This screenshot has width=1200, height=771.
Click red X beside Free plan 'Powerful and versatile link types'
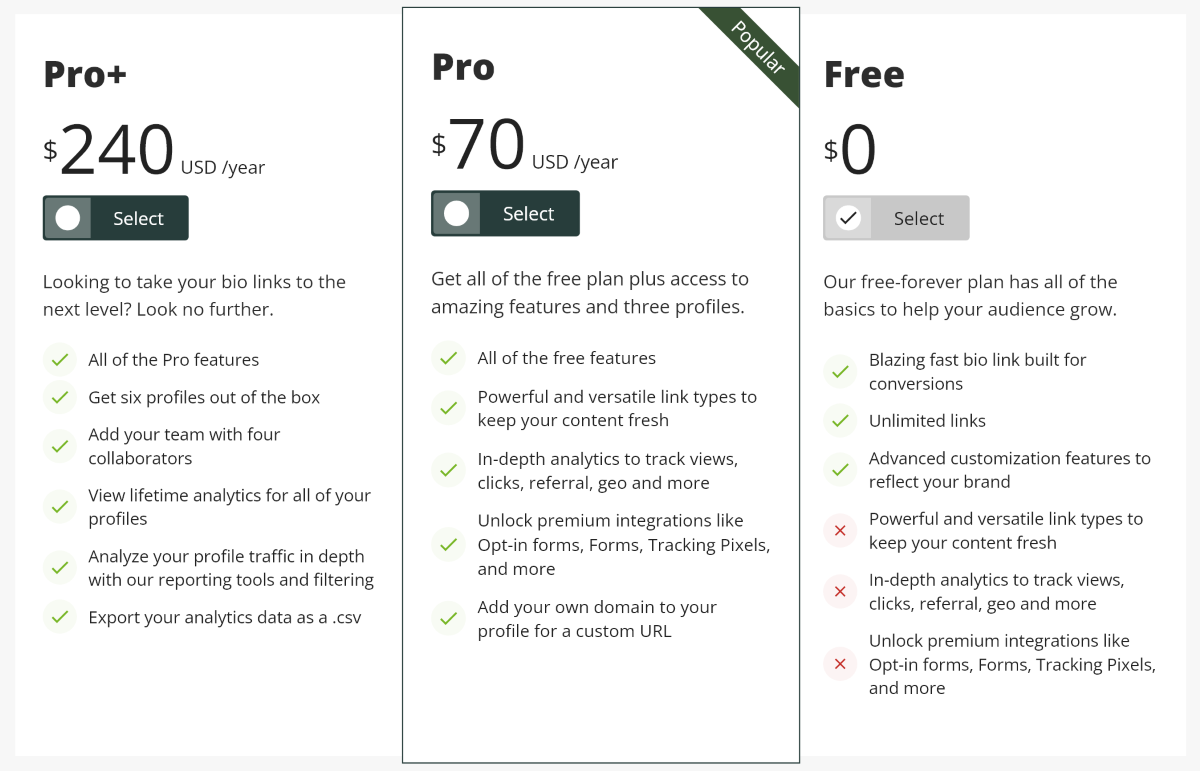840,530
